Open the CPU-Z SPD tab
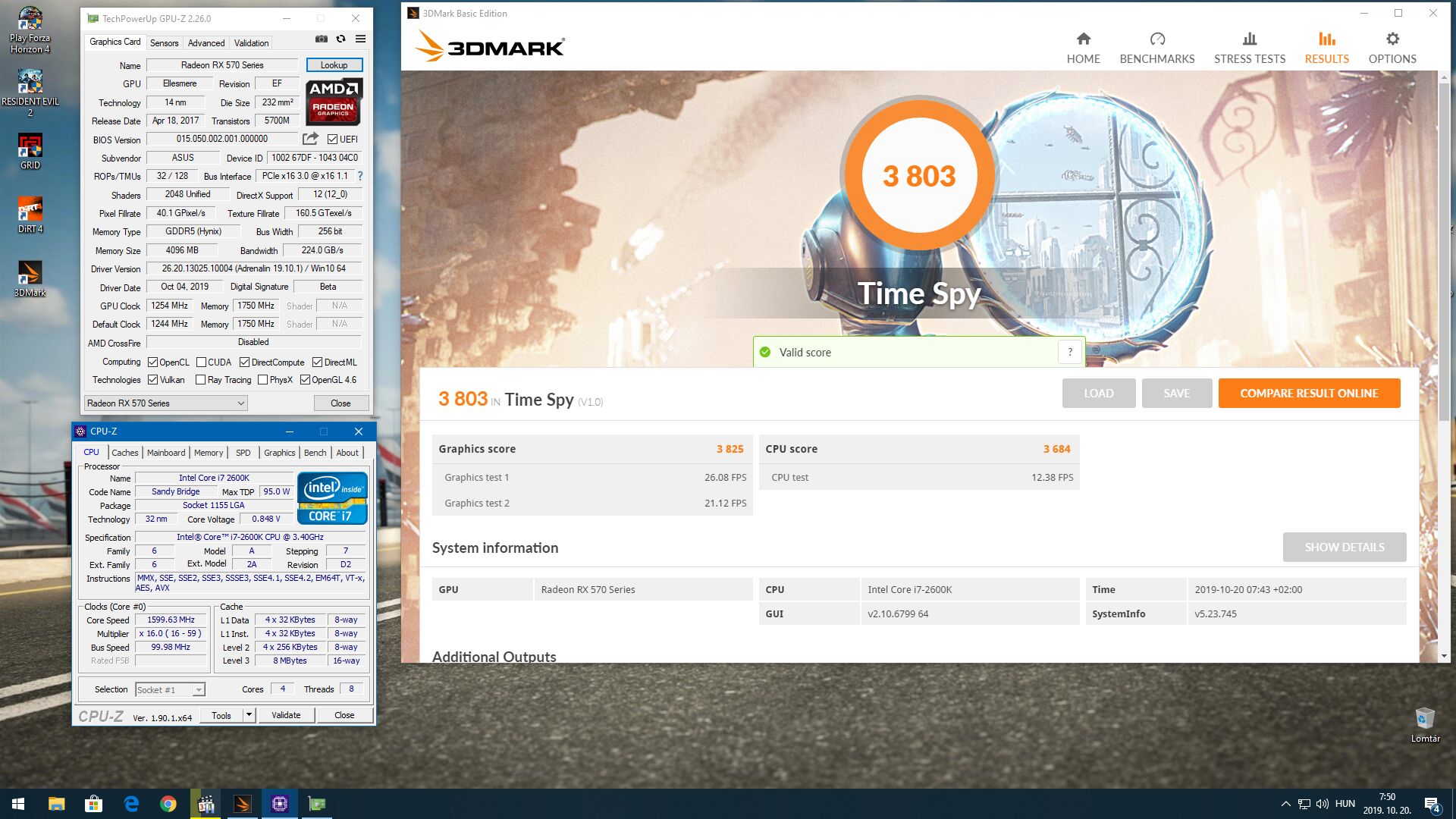Screen dimensions: 1456x819 (x=243, y=452)
